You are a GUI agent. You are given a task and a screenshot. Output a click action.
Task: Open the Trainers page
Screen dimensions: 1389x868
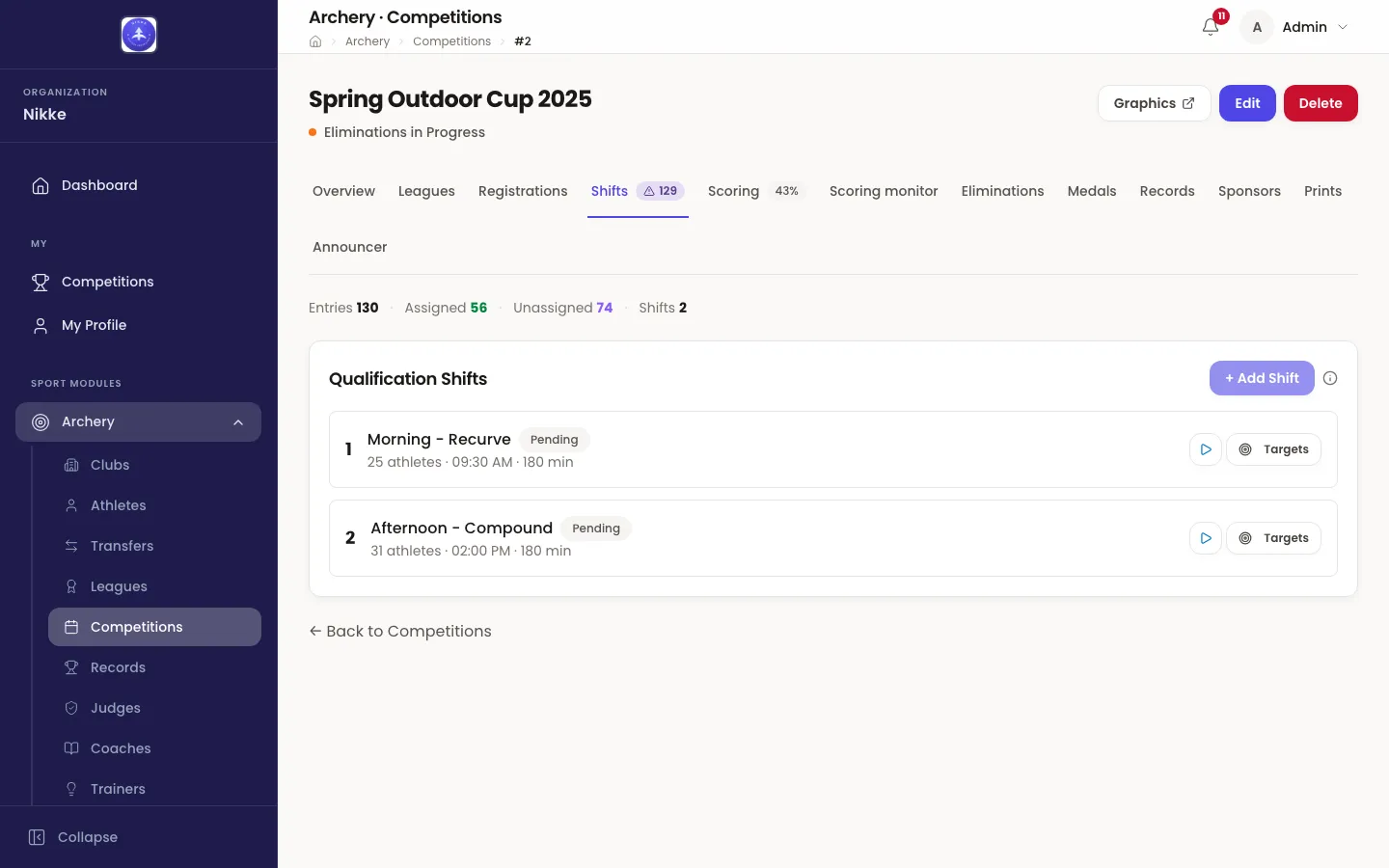(x=154, y=789)
